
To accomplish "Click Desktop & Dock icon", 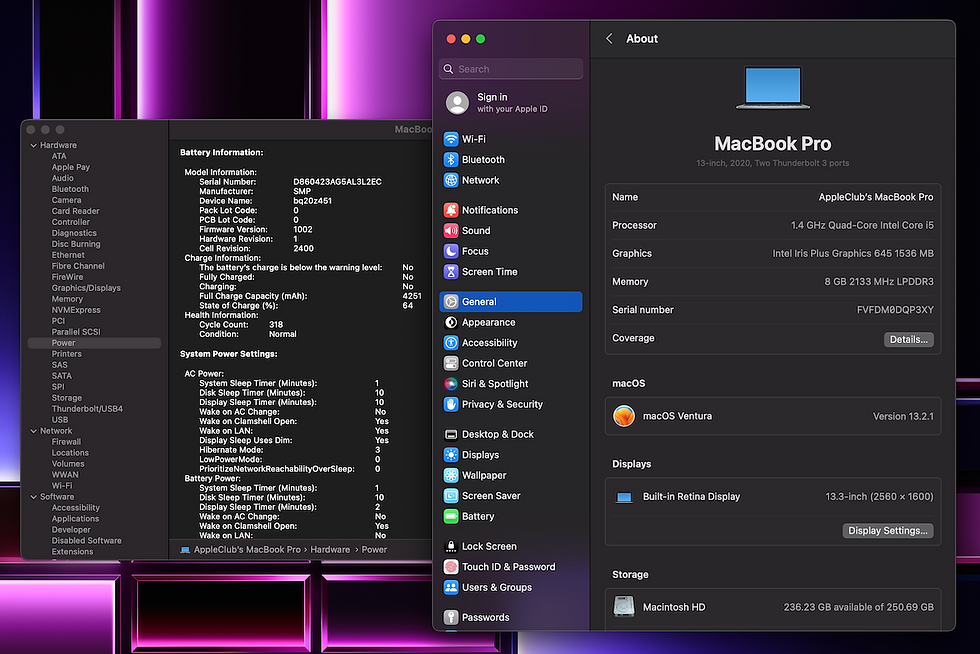I will coord(451,435).
